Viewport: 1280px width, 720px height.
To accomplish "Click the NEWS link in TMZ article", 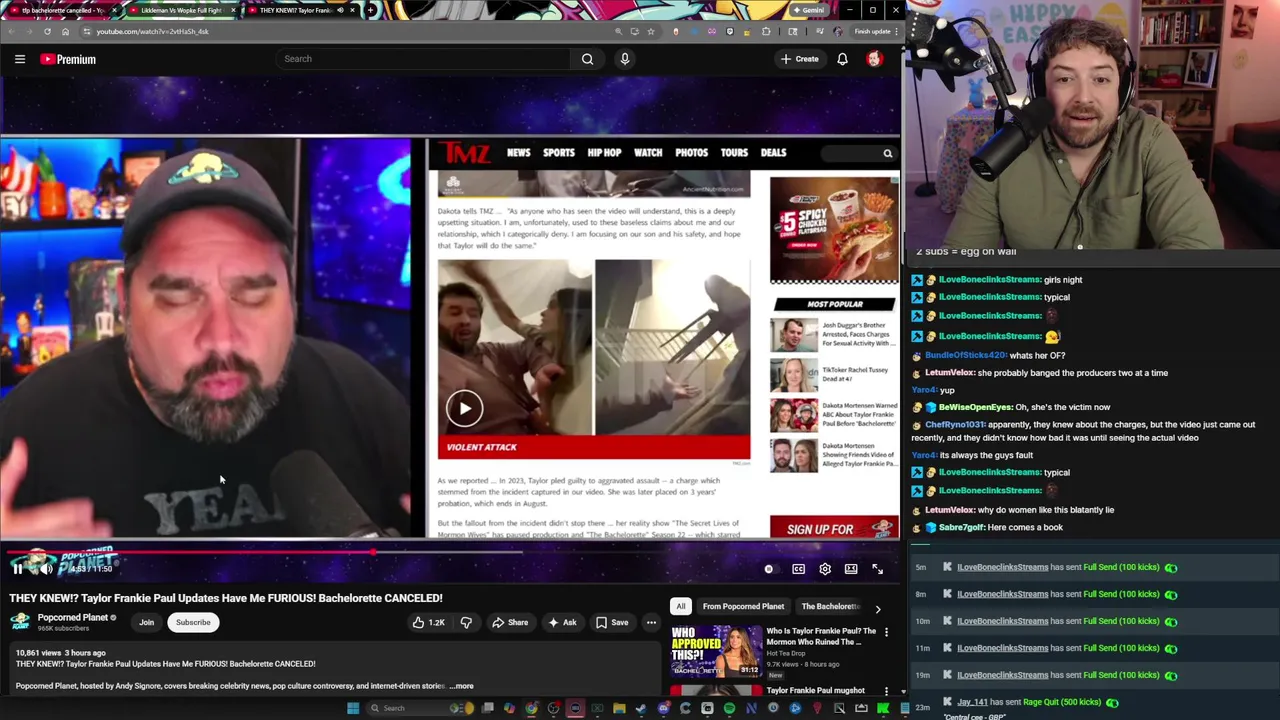I will coord(518,153).
